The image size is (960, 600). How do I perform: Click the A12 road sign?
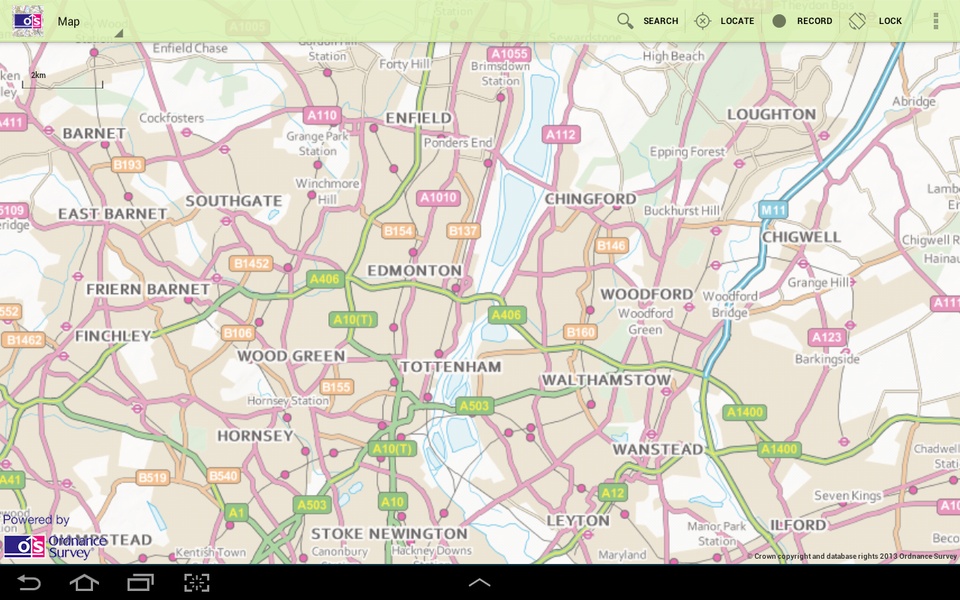click(612, 493)
